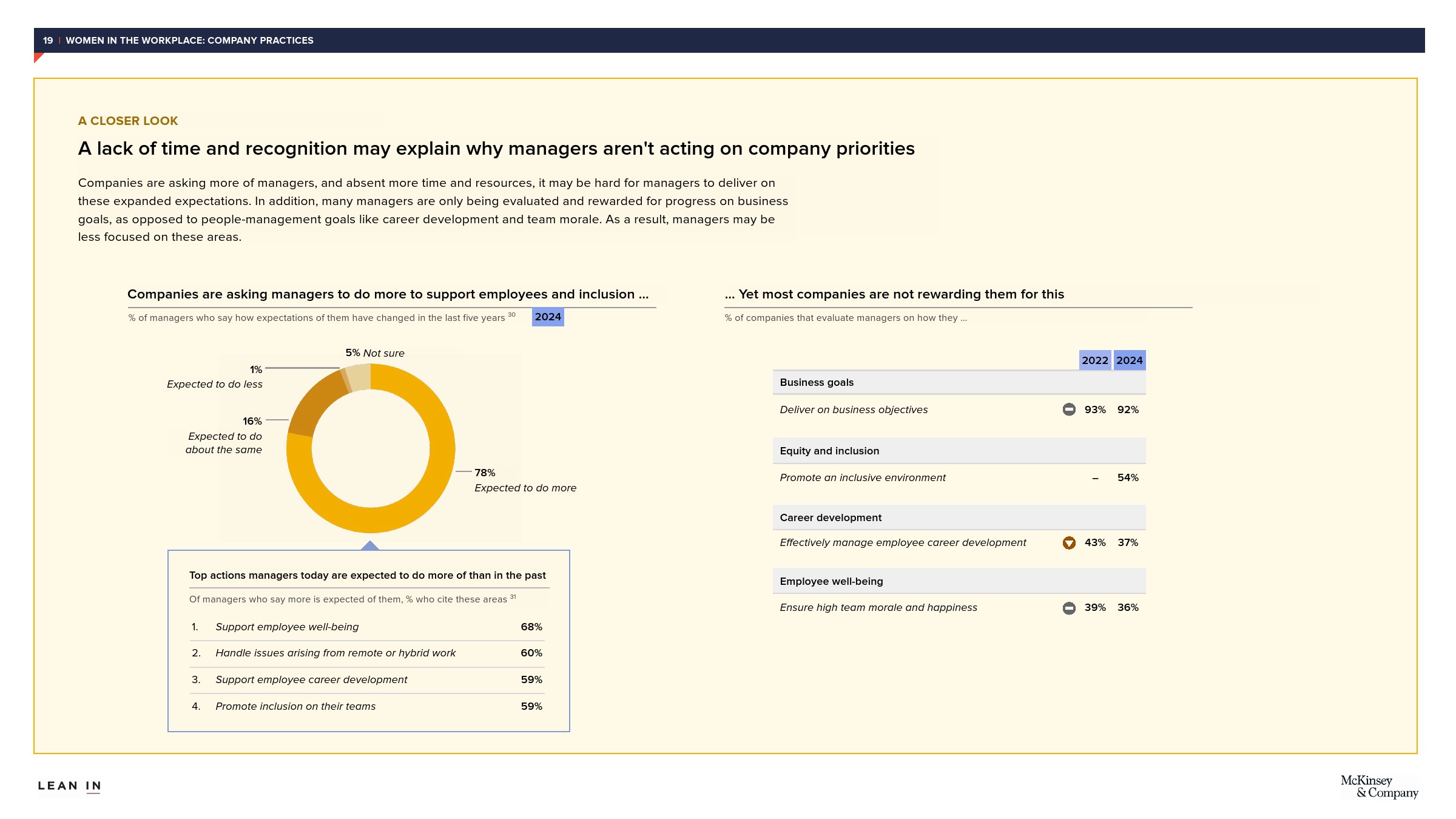This screenshot has width=1456, height=819.
Task: Click the blue callout pointer triangle below donut
Action: click(370, 546)
